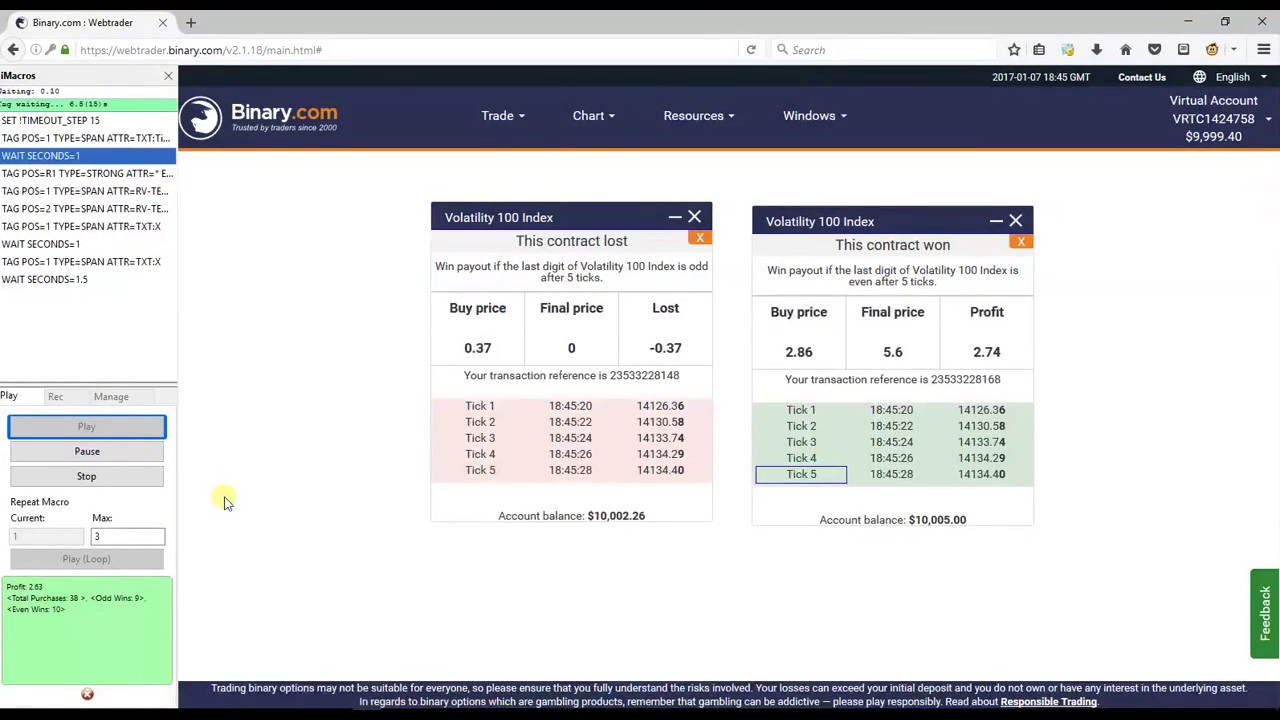Open the Downloads arrow icon

point(1097,50)
